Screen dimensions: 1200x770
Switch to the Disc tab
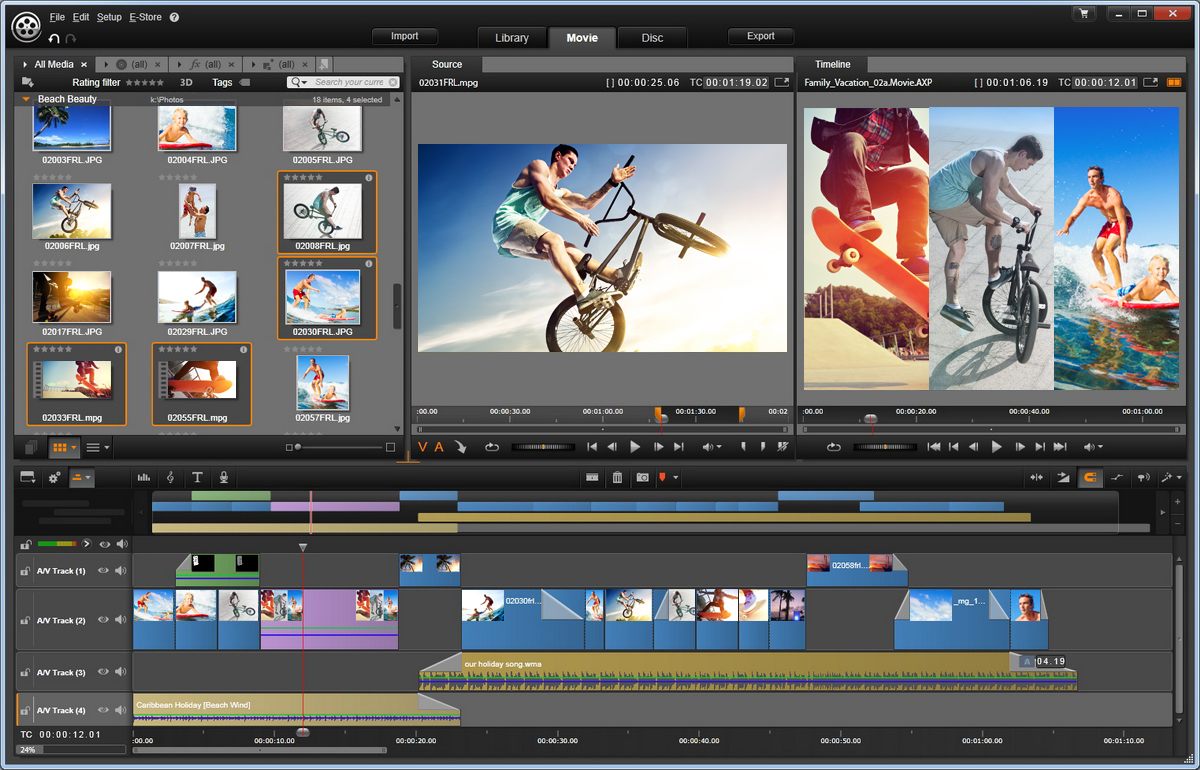pyautogui.click(x=652, y=38)
